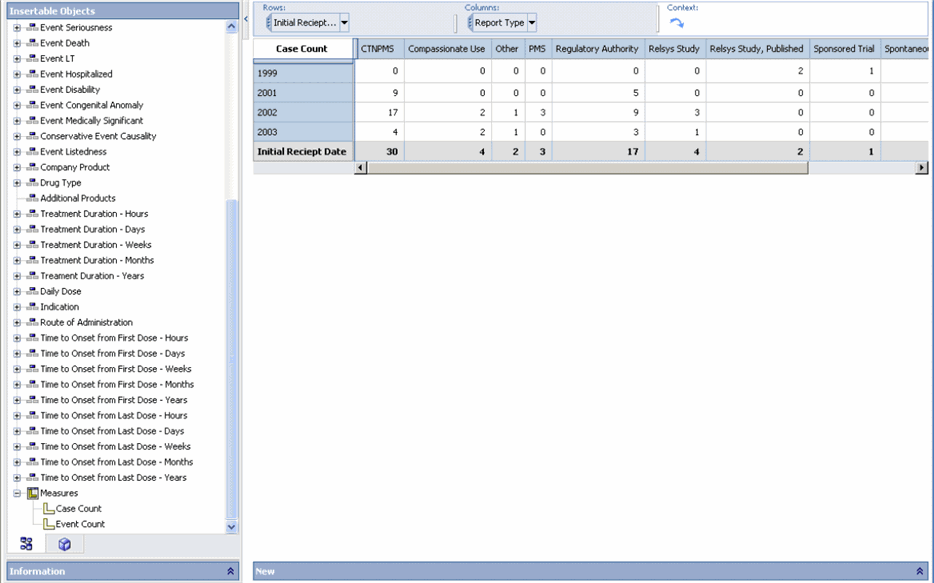Click the Information panel title bar
This screenshot has width=934, height=583.
tap(123, 571)
